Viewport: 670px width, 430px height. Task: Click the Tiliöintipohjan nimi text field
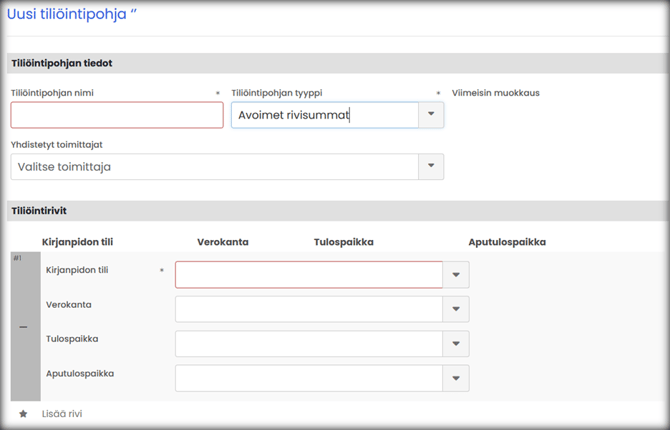coord(117,115)
